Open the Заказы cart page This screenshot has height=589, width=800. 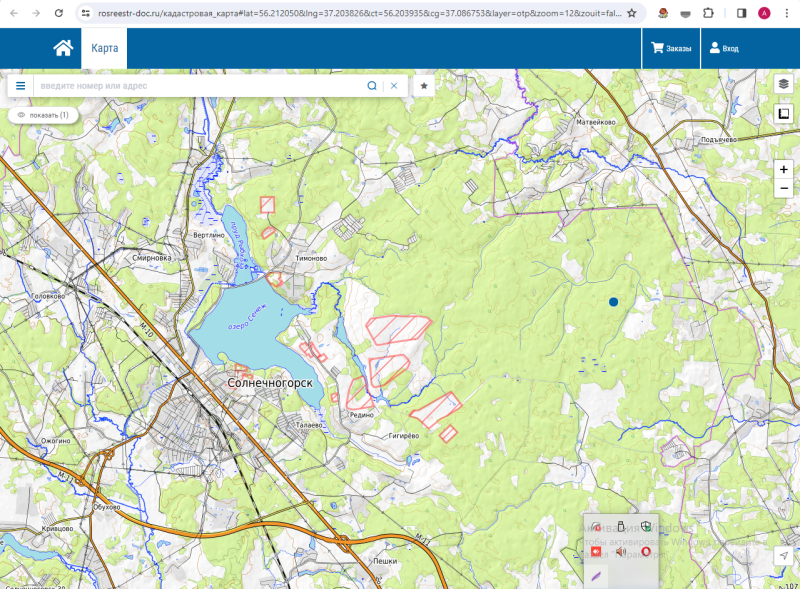coord(671,48)
